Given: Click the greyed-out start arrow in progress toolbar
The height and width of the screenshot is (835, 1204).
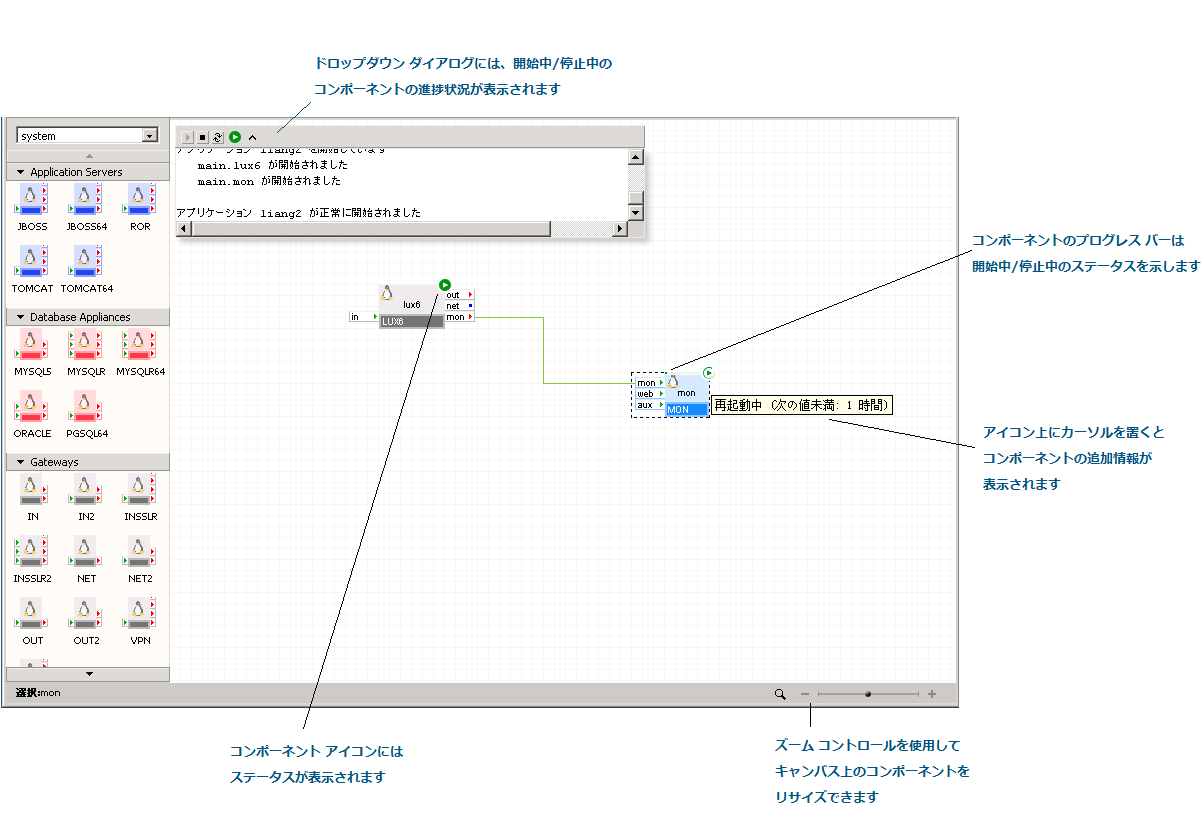Looking at the screenshot, I should (187, 137).
